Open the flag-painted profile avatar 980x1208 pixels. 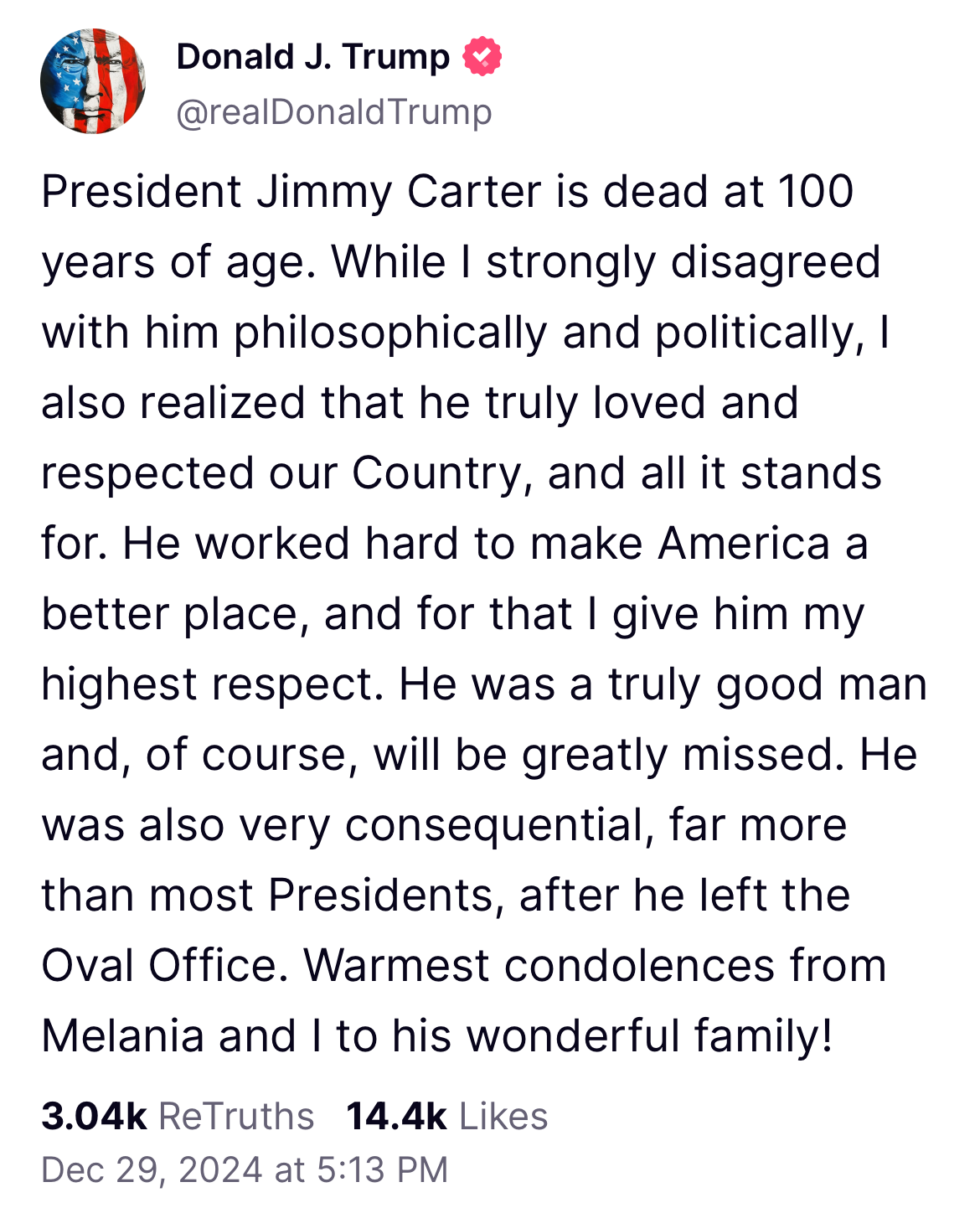93,81
